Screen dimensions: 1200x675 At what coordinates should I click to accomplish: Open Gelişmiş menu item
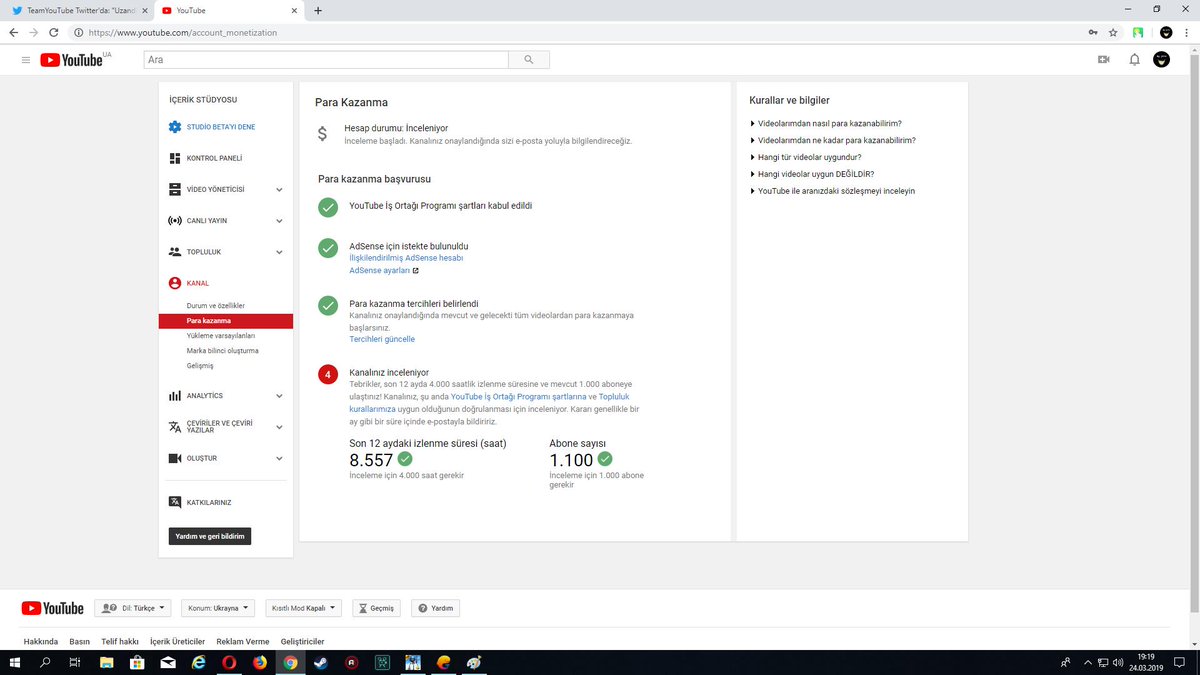coord(200,366)
